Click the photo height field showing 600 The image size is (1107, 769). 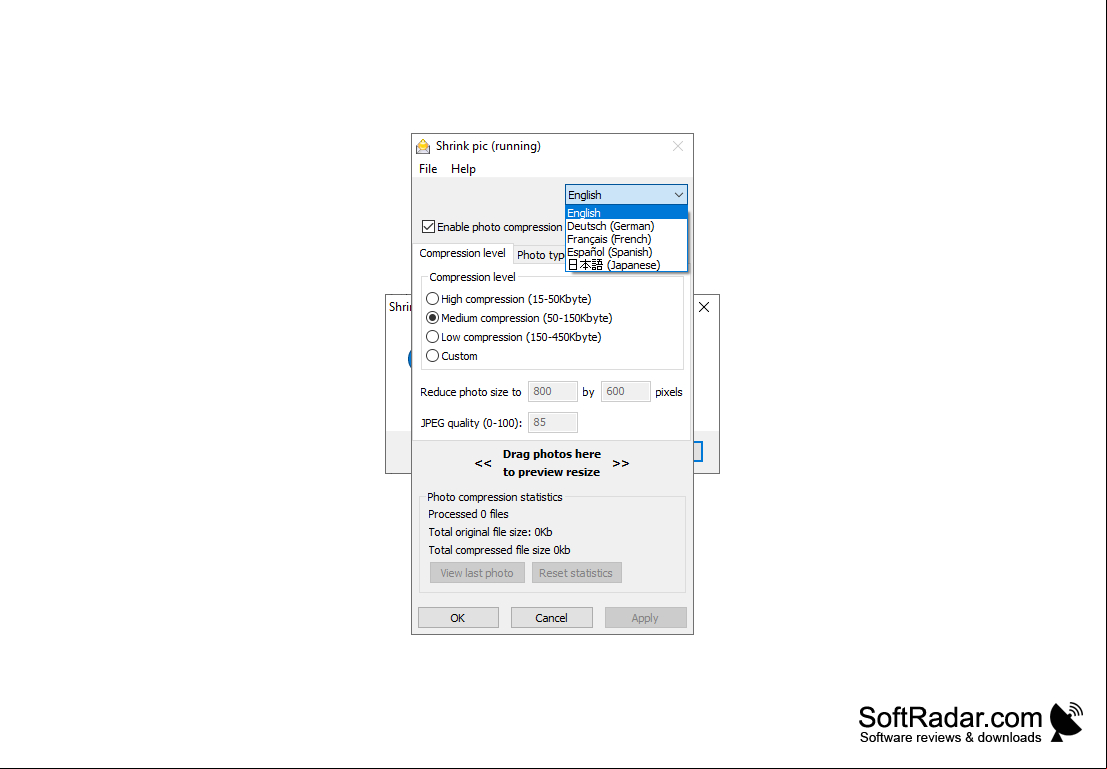click(x=626, y=391)
